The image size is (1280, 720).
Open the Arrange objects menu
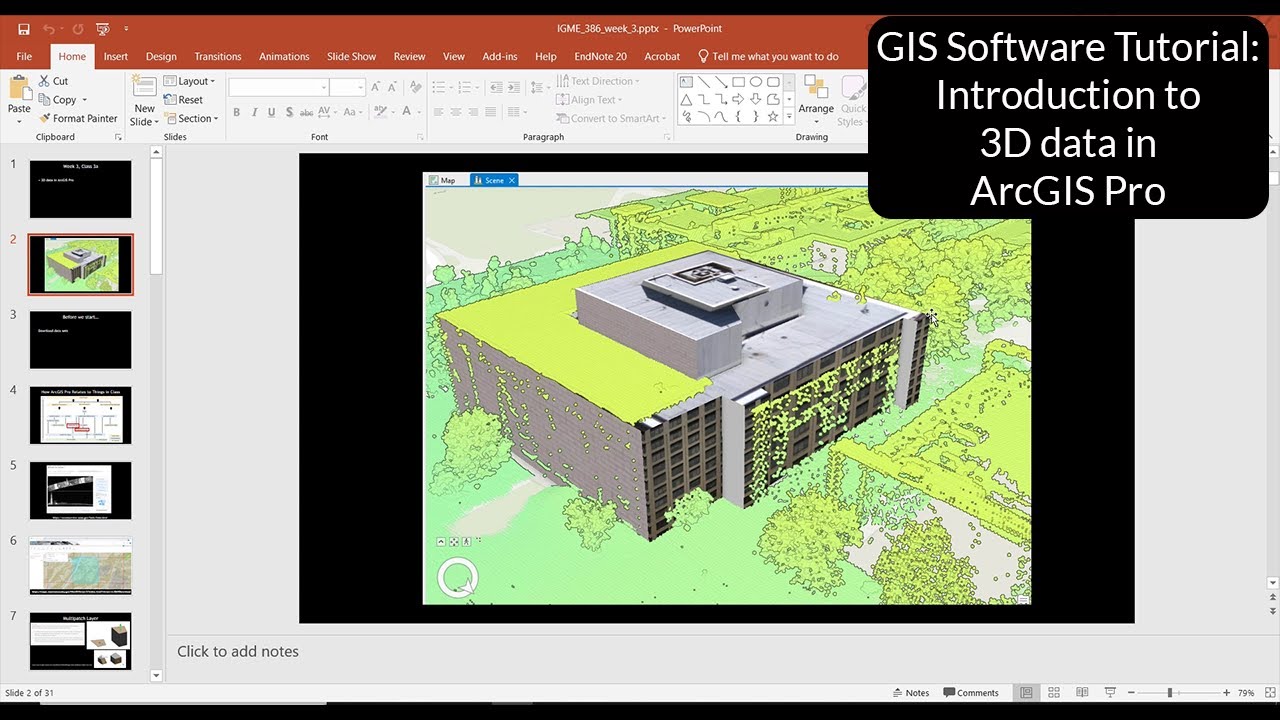coord(816,100)
